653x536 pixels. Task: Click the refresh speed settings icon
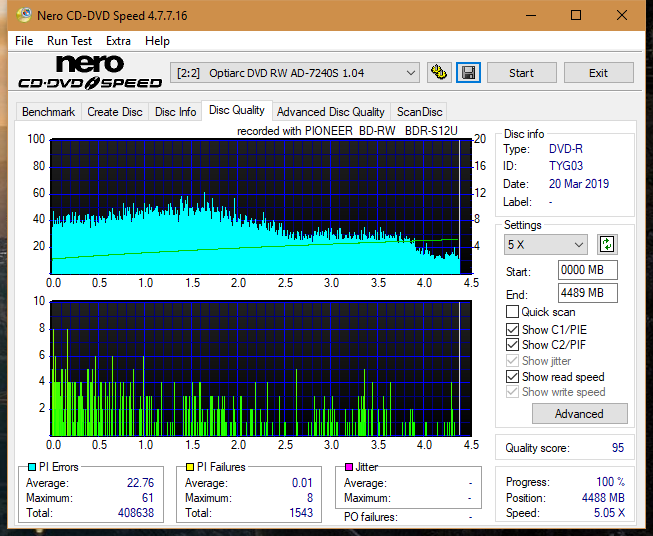click(x=607, y=244)
